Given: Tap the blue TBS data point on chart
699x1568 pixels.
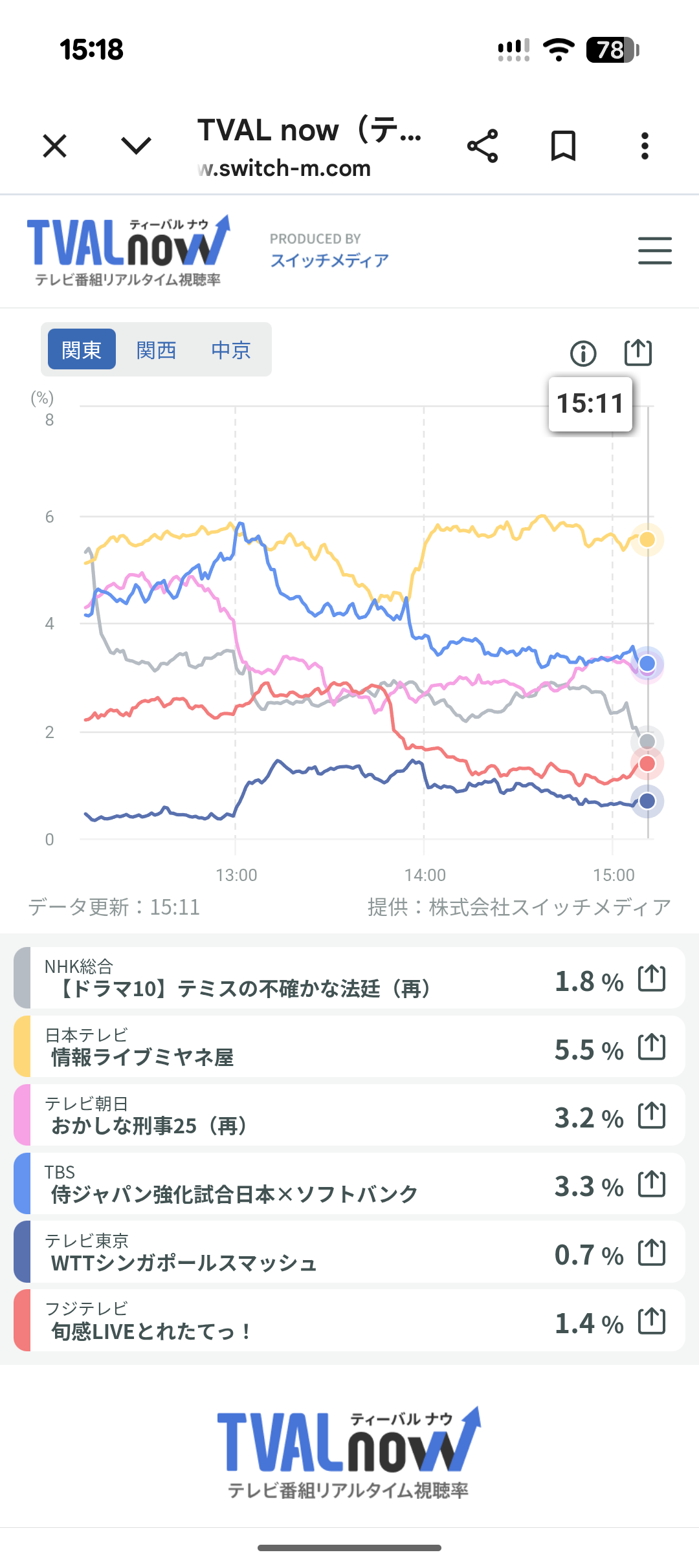Looking at the screenshot, I should [647, 664].
